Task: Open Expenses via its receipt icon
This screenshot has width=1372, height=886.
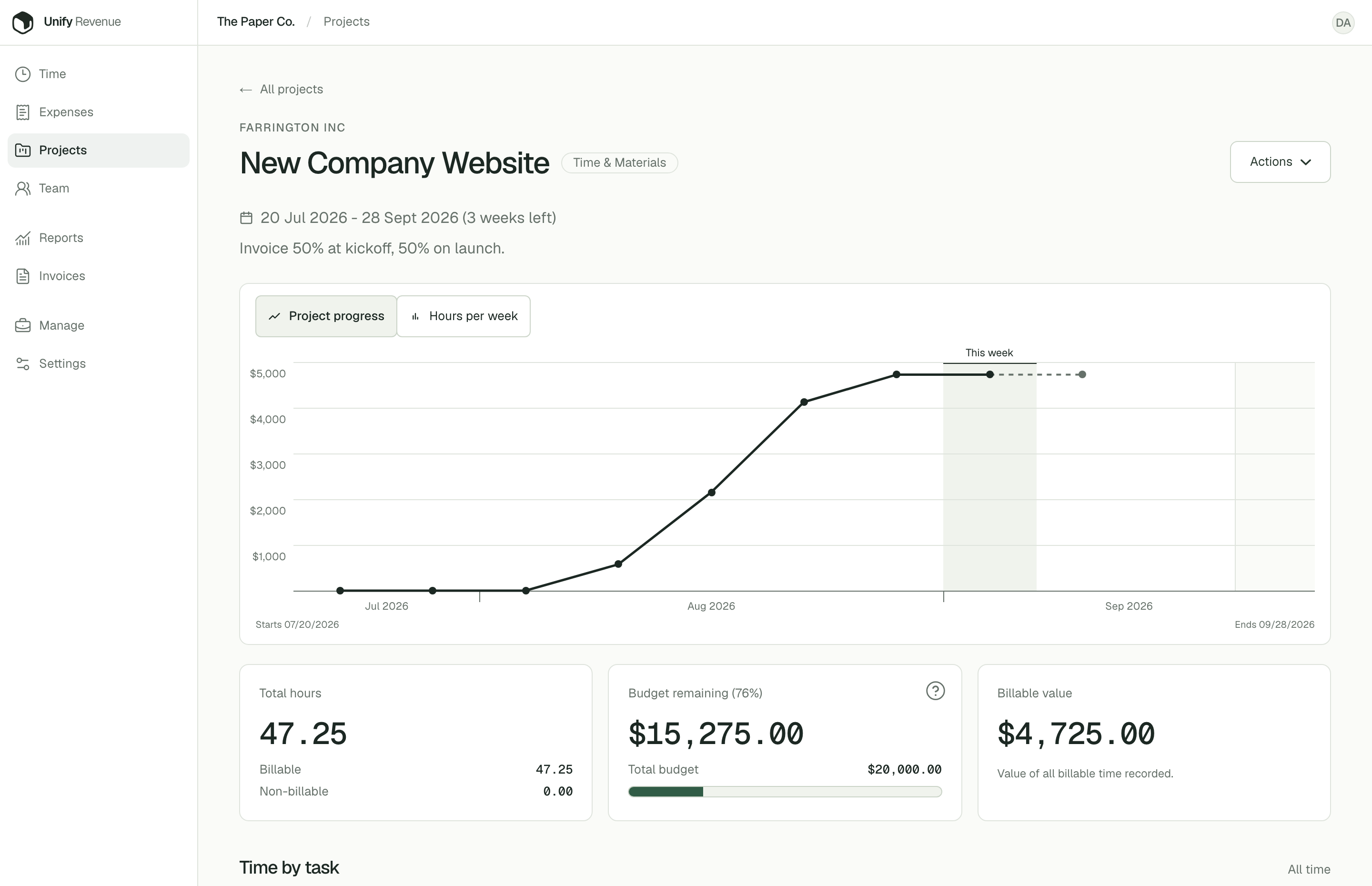Action: pos(22,112)
